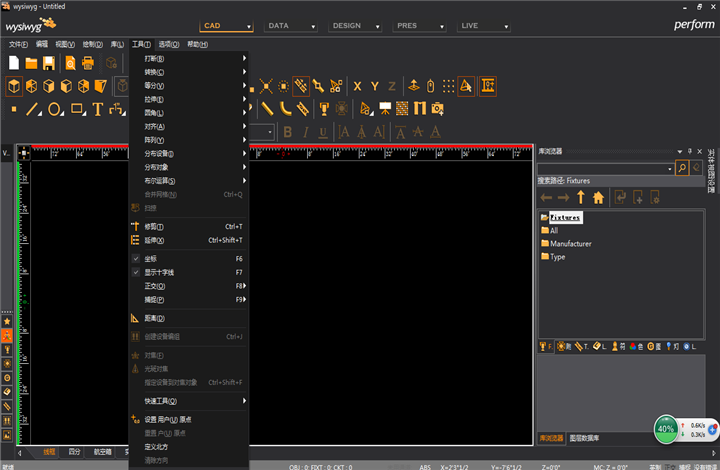
Task: Select the circle drawing tool
Action: coord(54,109)
